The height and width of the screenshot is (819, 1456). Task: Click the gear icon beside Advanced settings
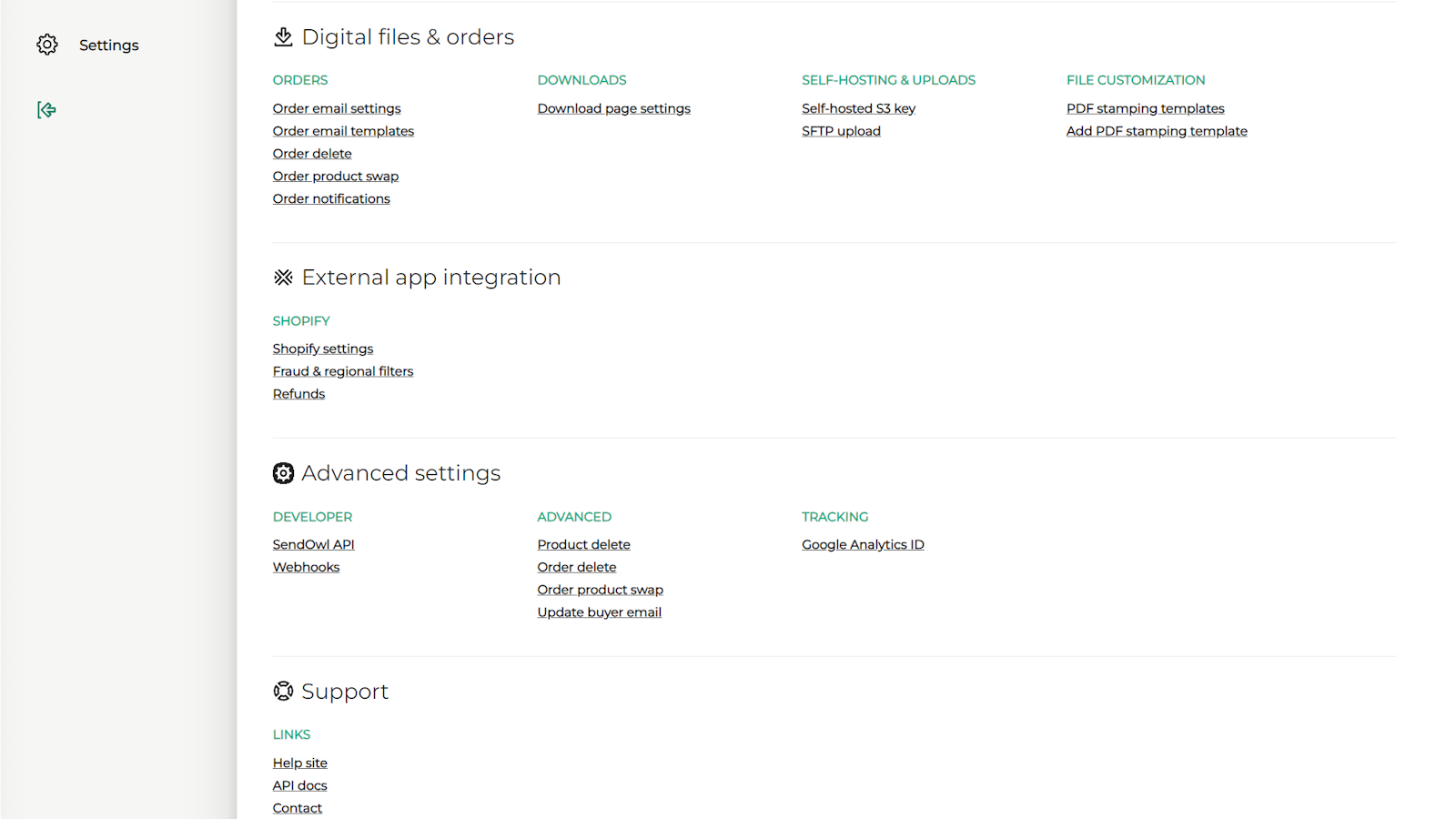[283, 472]
